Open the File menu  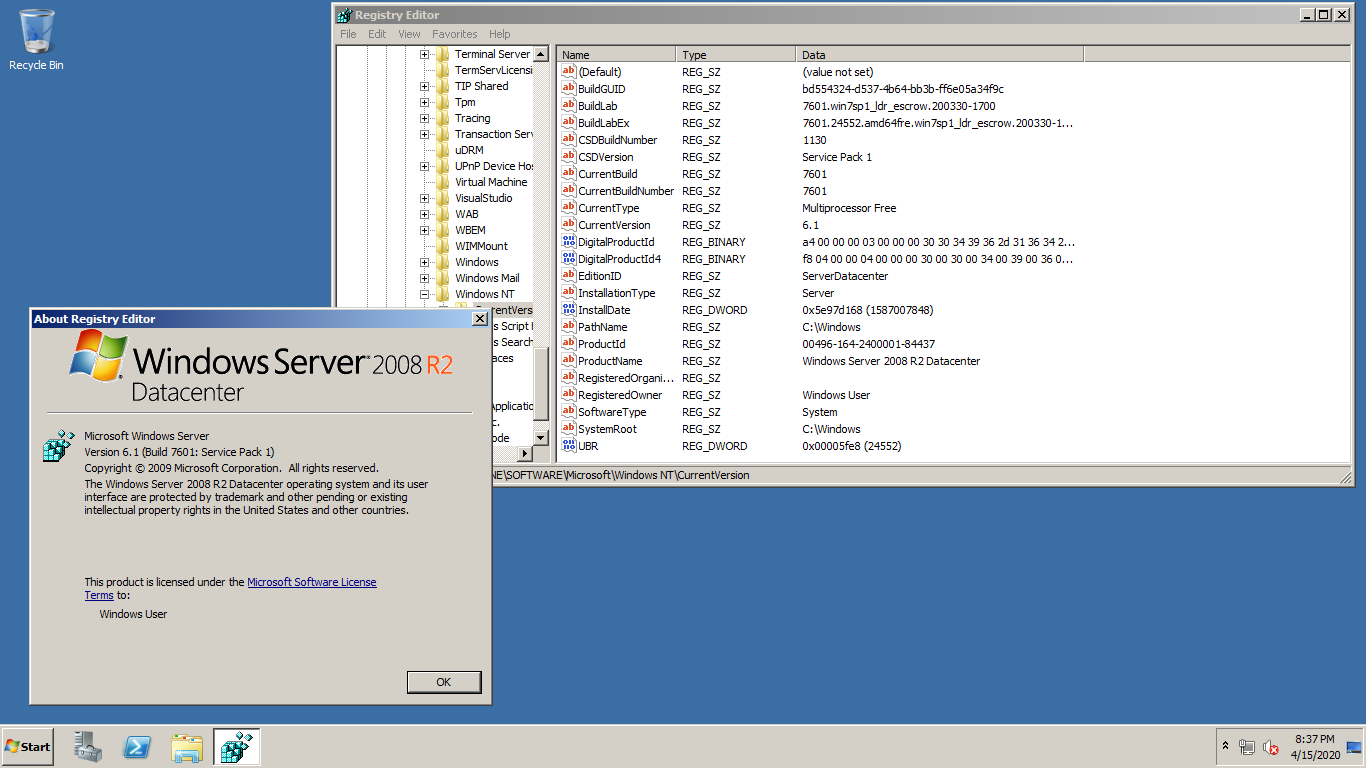click(x=348, y=34)
